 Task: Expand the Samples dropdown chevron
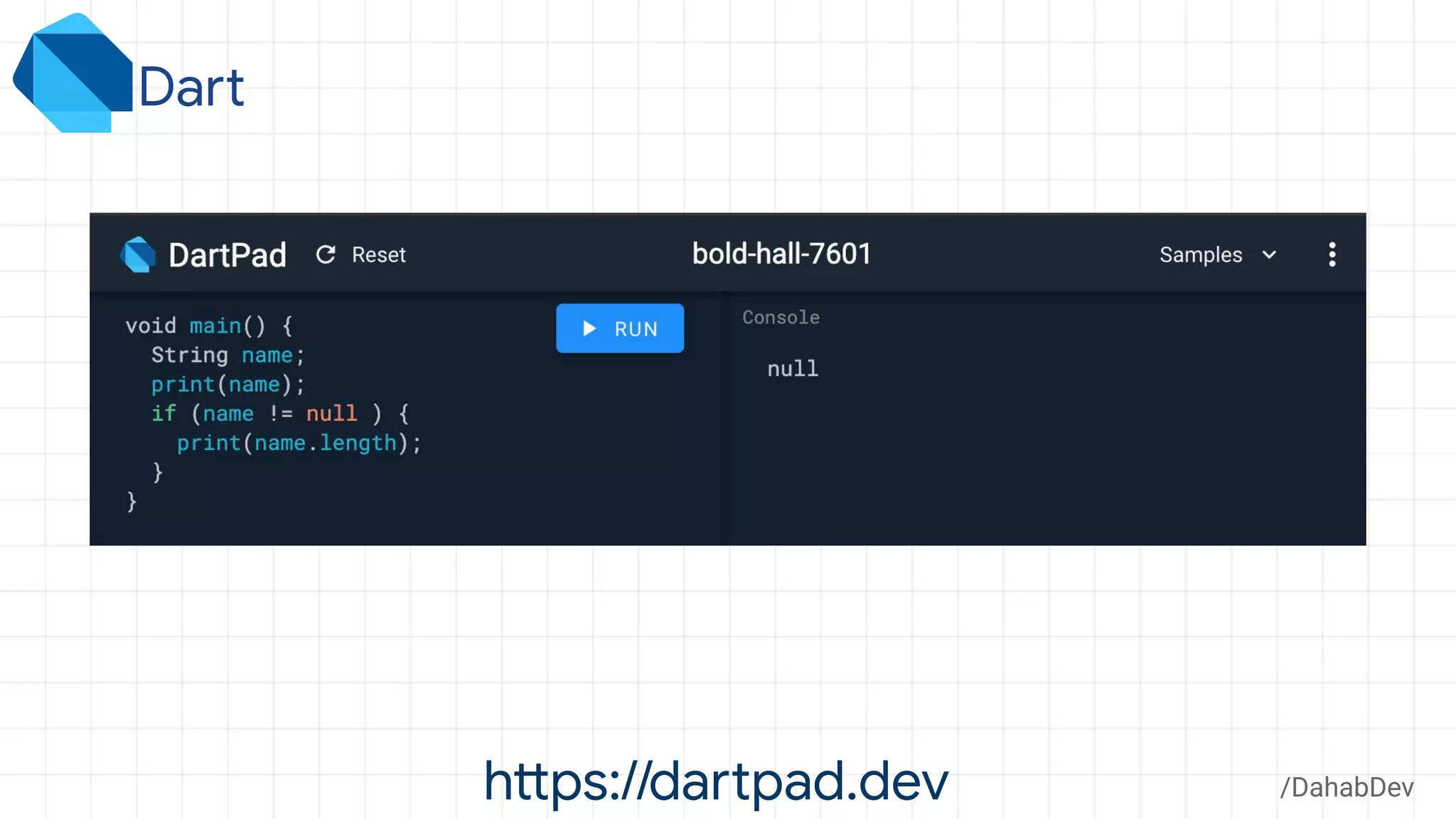[1269, 255]
